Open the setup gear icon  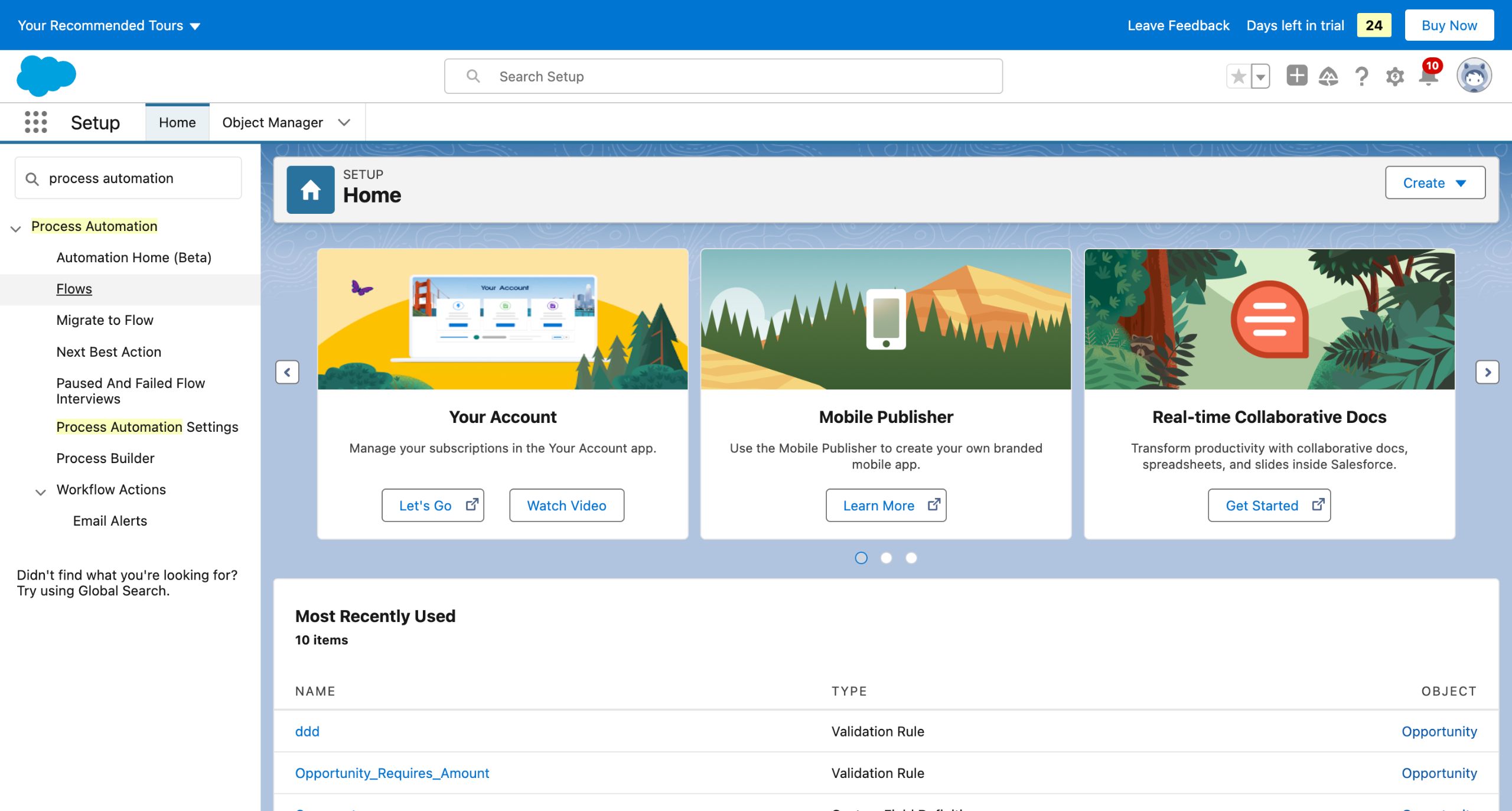pos(1394,76)
